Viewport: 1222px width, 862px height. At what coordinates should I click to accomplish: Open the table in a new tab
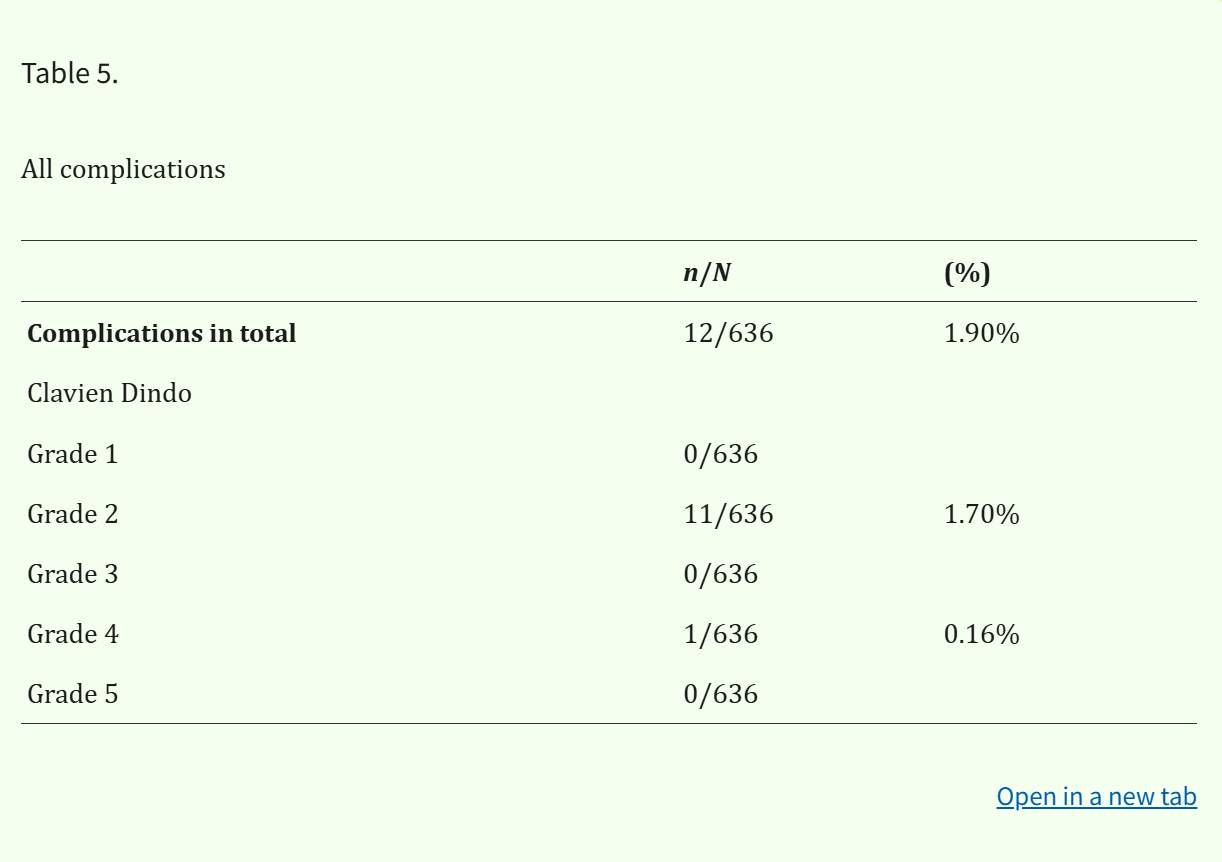1096,796
